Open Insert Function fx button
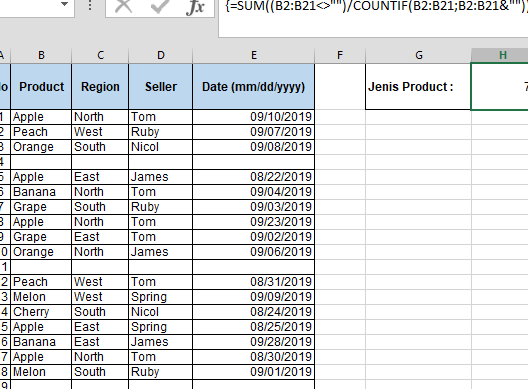The height and width of the screenshot is (389, 528). 195,7
